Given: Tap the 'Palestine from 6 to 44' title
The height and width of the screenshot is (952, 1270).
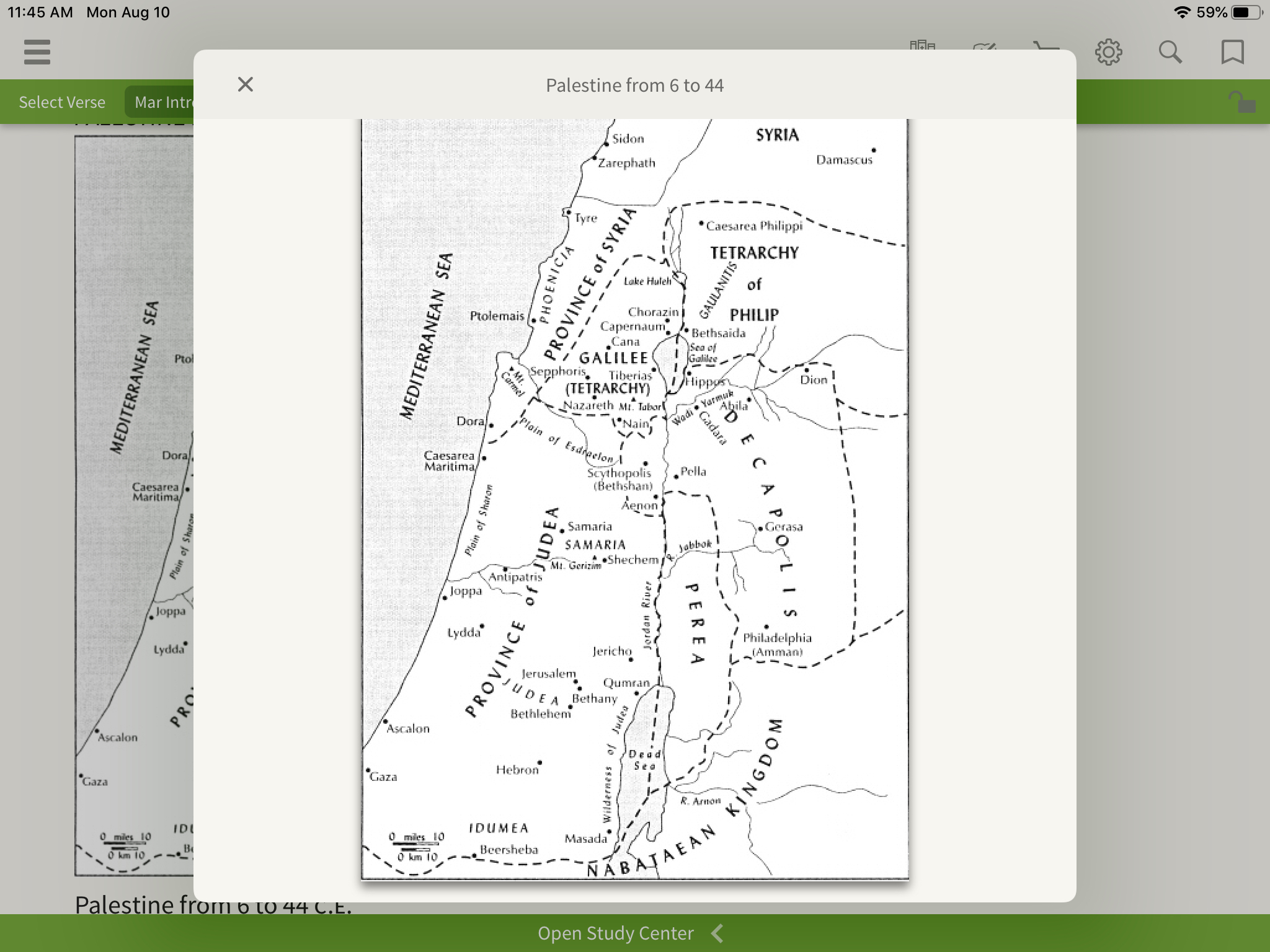Looking at the screenshot, I should pos(635,85).
